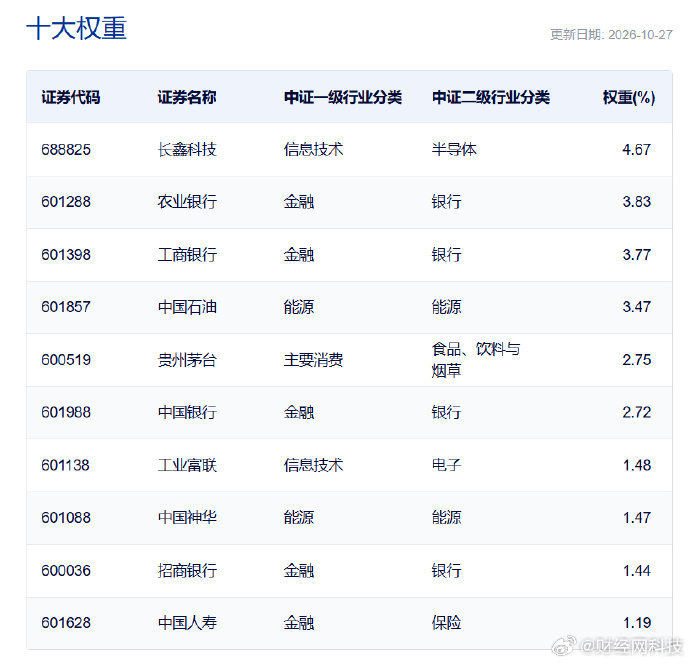Click weight value 1.19
690x663 pixels.
tap(636, 623)
